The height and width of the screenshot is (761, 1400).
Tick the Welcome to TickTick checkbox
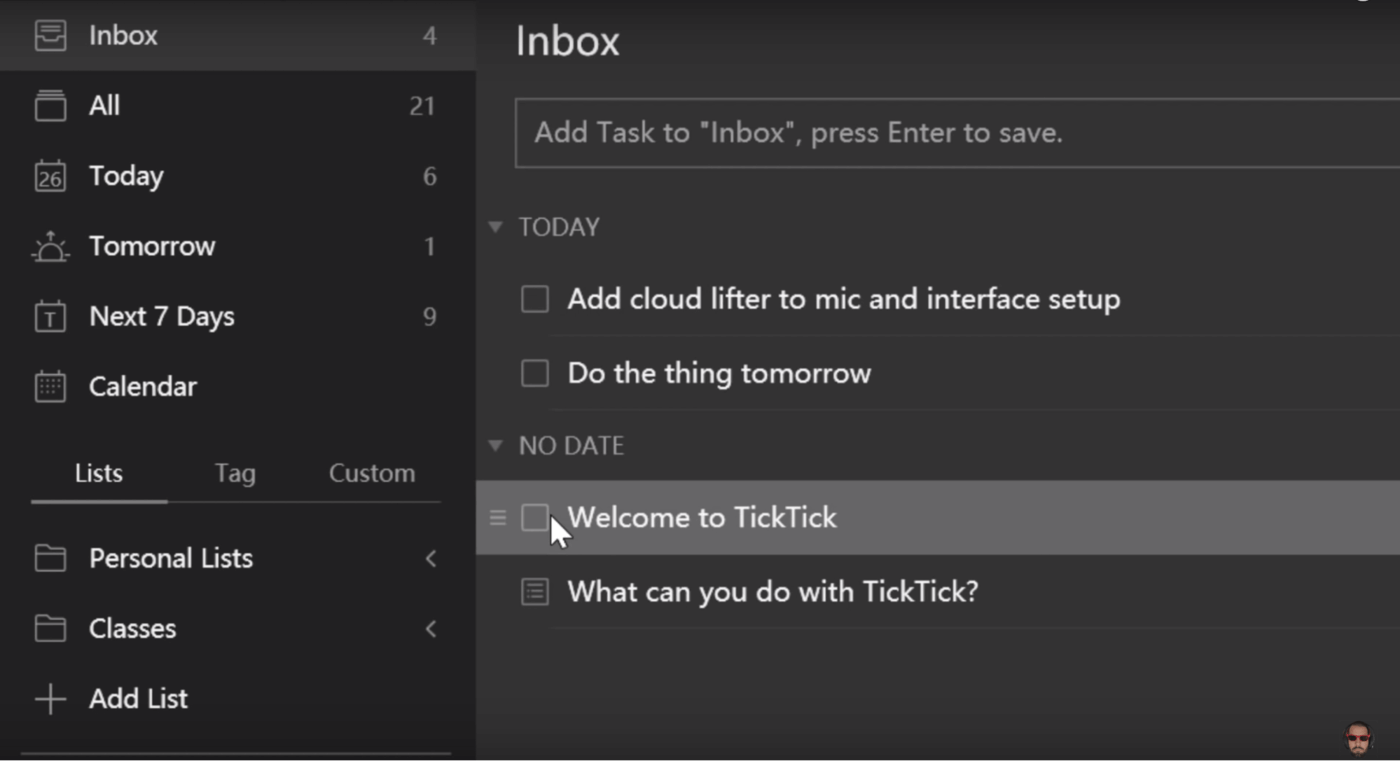pyautogui.click(x=535, y=518)
